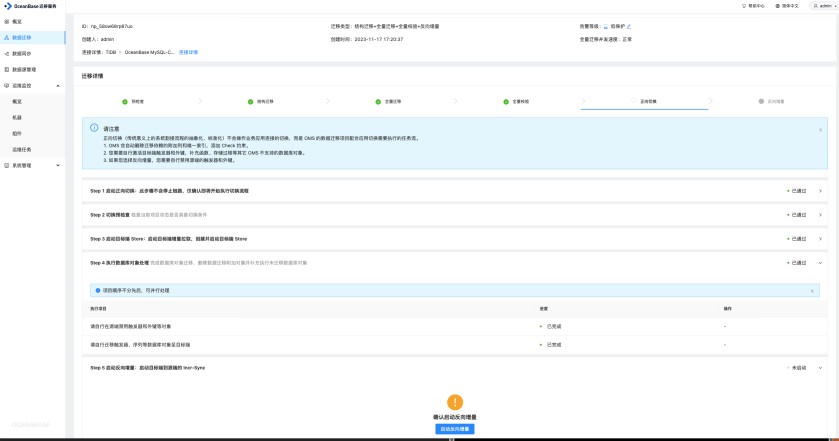The image size is (839, 441).
Task: Click Step 5 not-started status label
Action: 797,368
